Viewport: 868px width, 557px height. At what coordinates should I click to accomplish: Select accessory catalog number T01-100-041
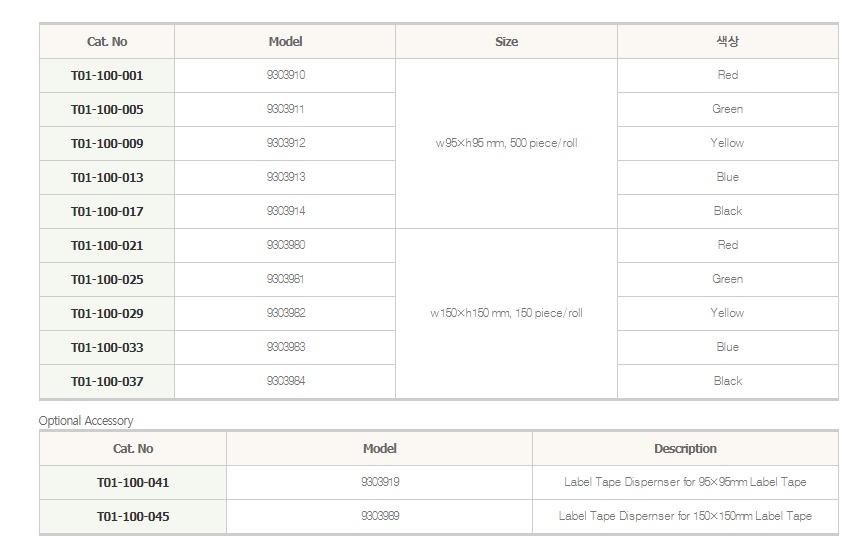pos(133,483)
